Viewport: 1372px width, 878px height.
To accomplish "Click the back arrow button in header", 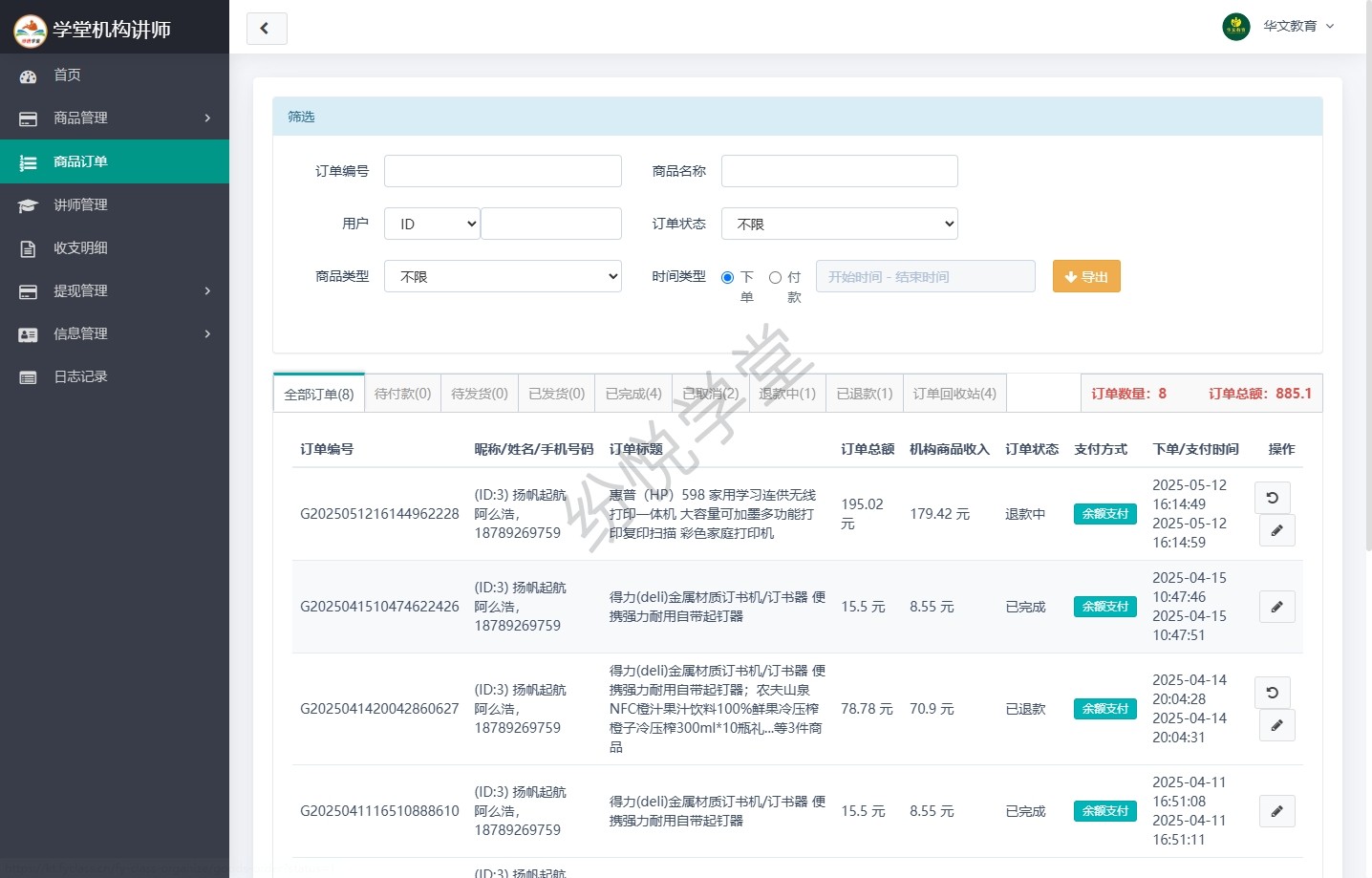I will [266, 29].
